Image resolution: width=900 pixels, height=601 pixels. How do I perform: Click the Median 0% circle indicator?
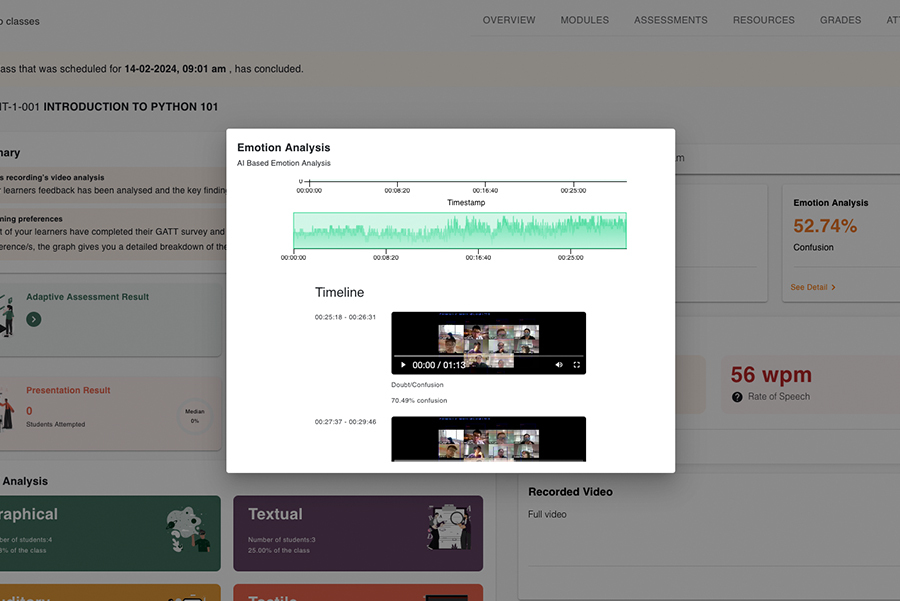(196, 414)
